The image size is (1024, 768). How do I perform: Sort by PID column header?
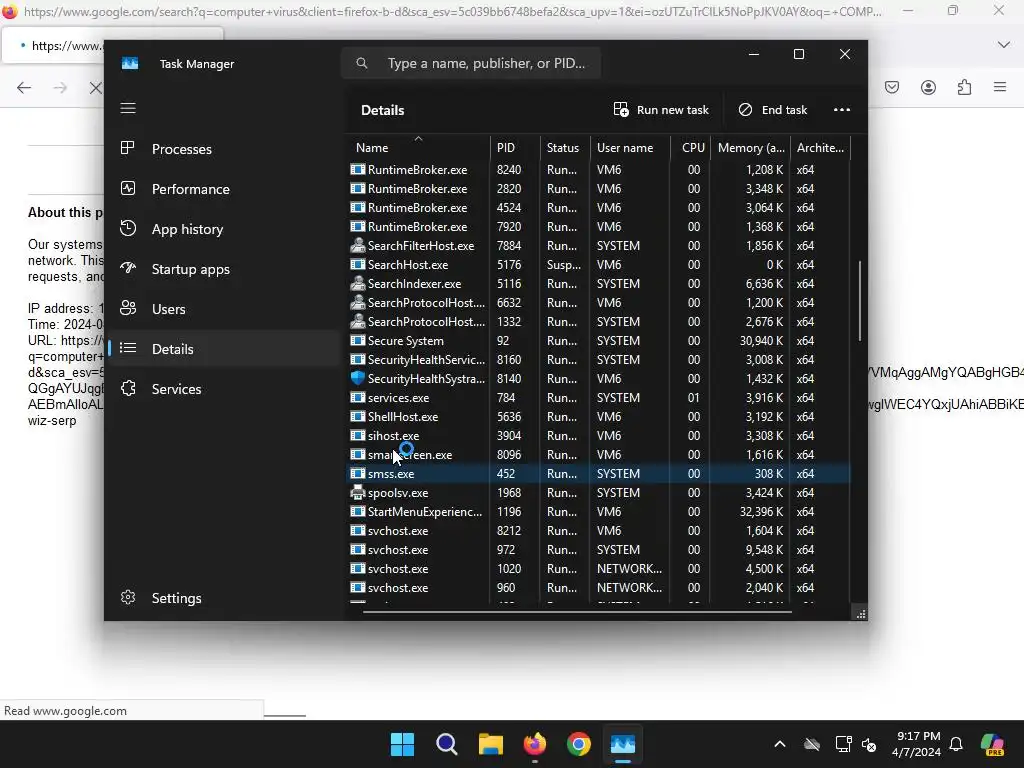(515, 148)
